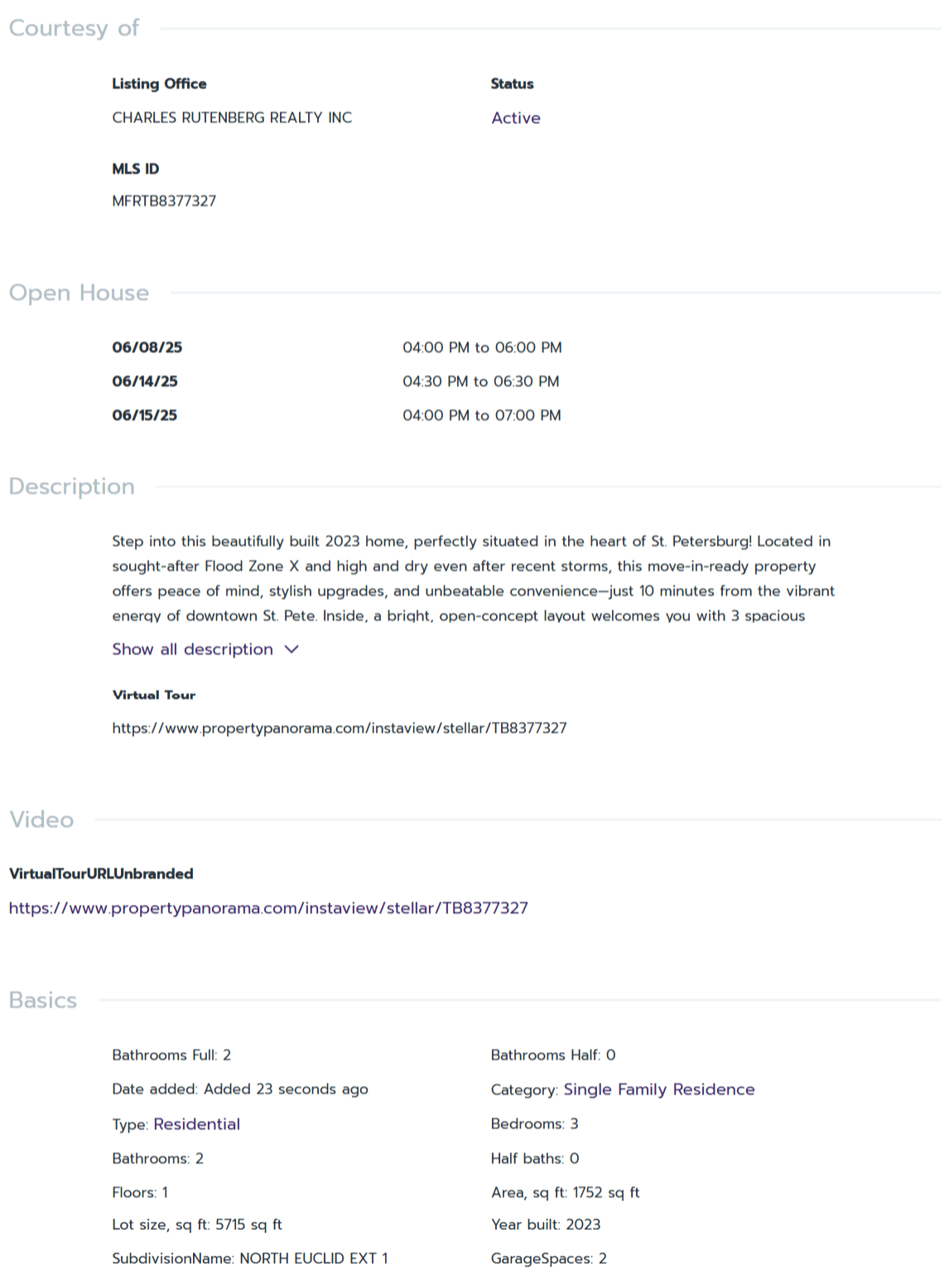Expand the full description via Show all description

pyautogui.click(x=192, y=650)
